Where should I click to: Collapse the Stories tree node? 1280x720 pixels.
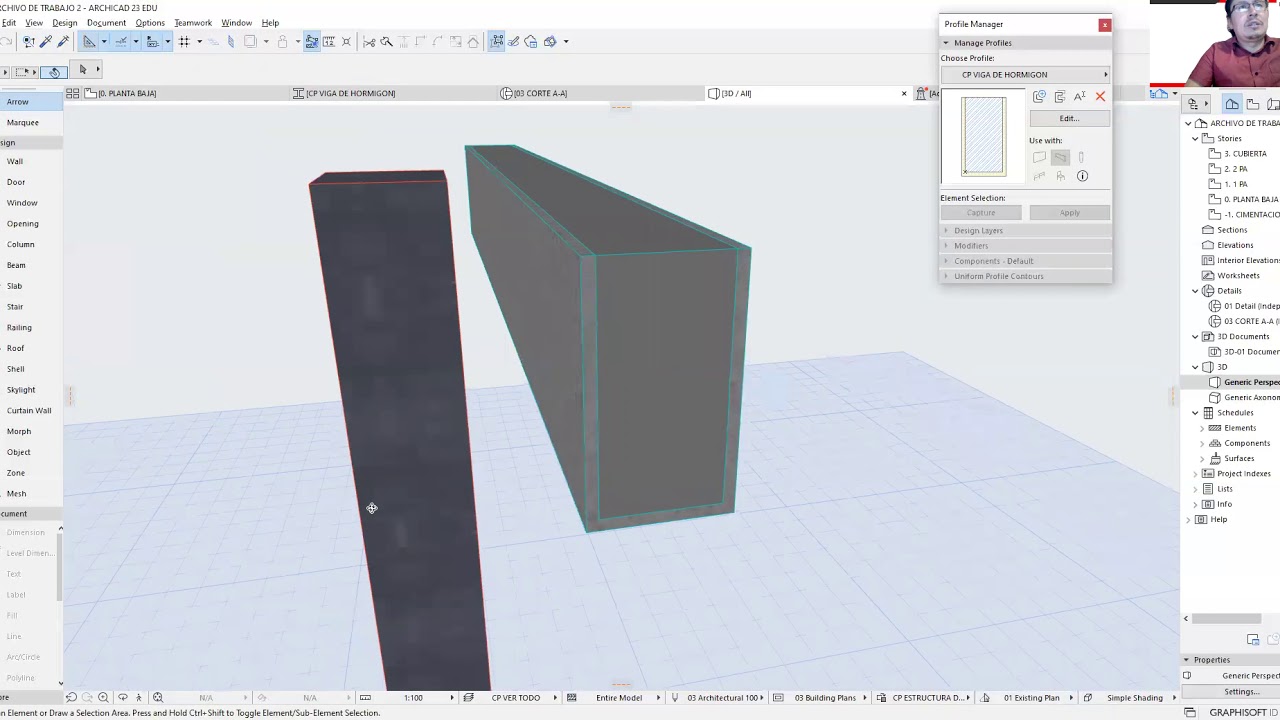1195,138
